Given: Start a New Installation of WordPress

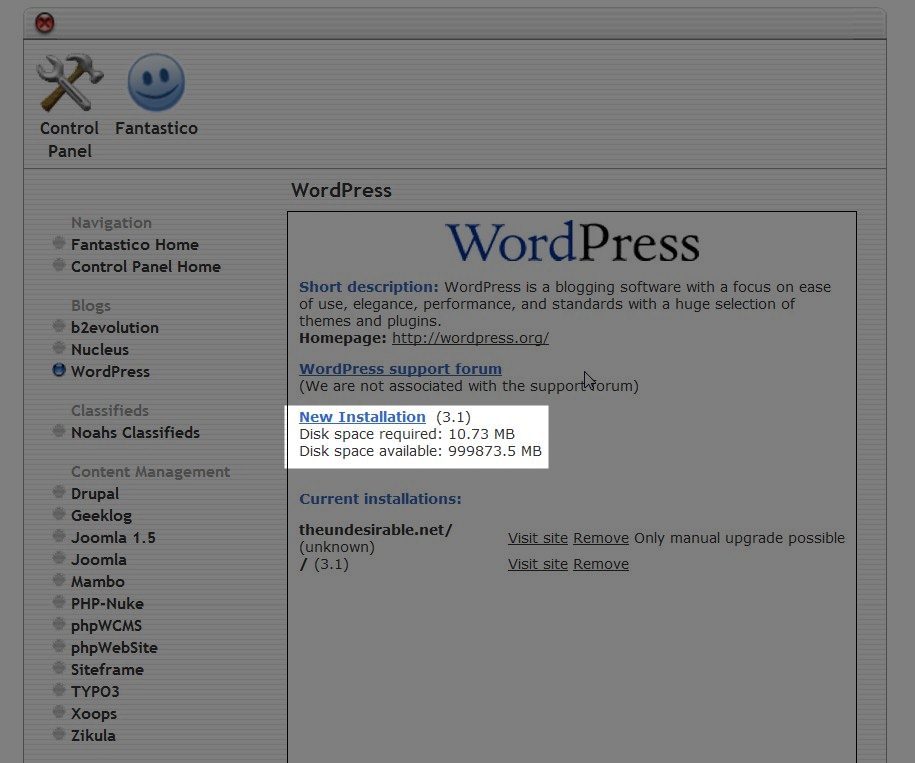Looking at the screenshot, I should tap(362, 417).
